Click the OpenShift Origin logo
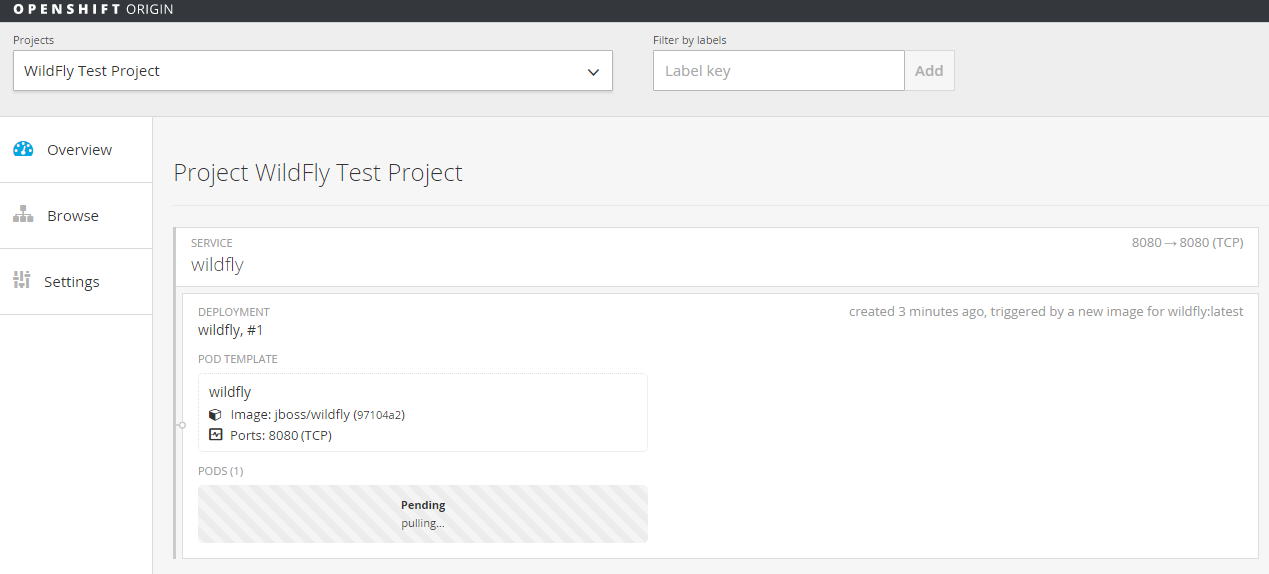 coord(93,10)
